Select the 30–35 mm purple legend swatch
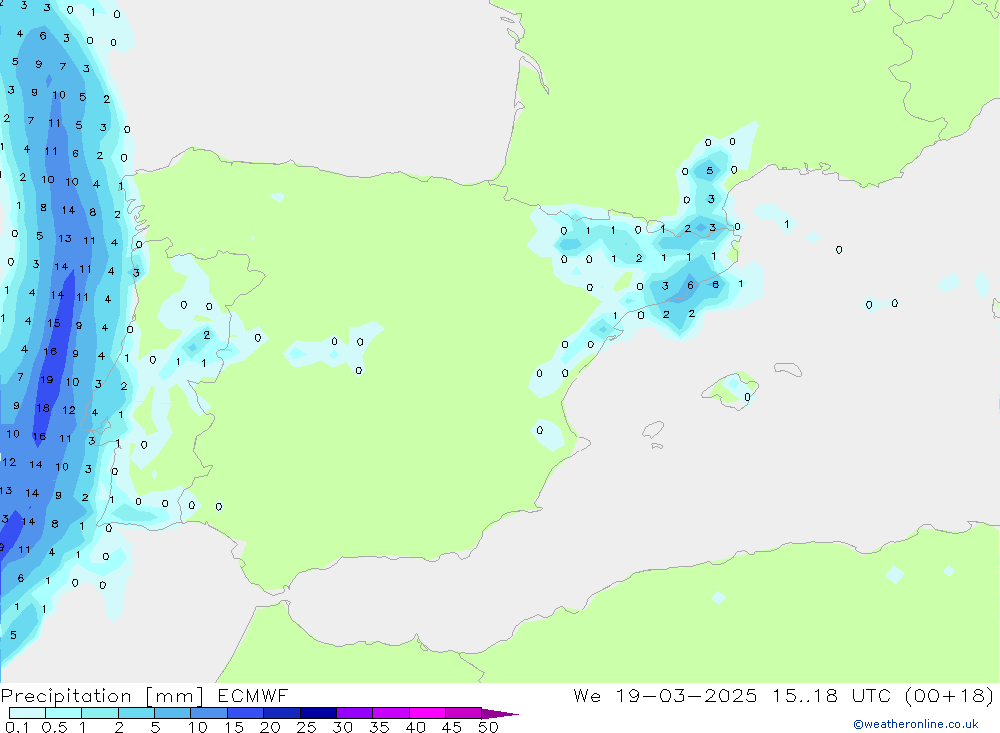 click(354, 713)
